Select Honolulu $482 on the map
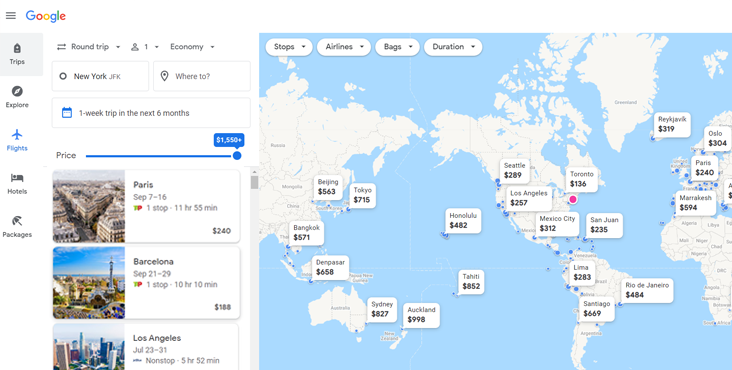 tap(463, 220)
